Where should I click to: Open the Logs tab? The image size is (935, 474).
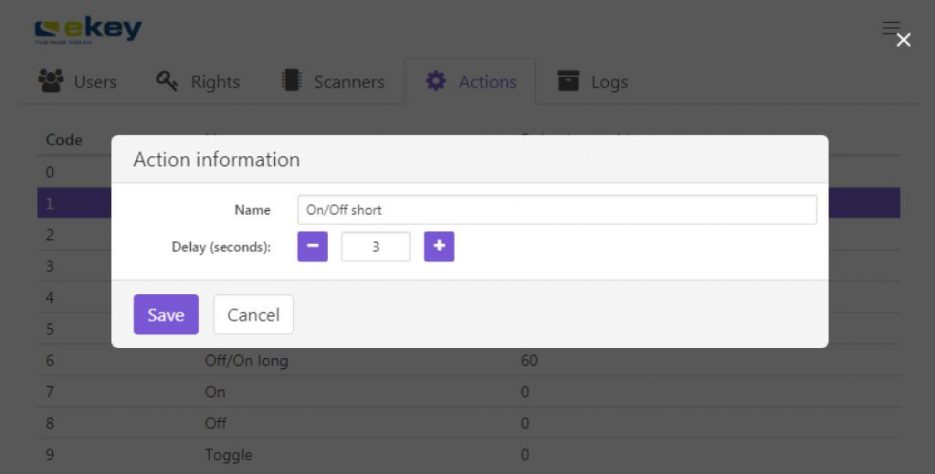pyautogui.click(x=592, y=81)
